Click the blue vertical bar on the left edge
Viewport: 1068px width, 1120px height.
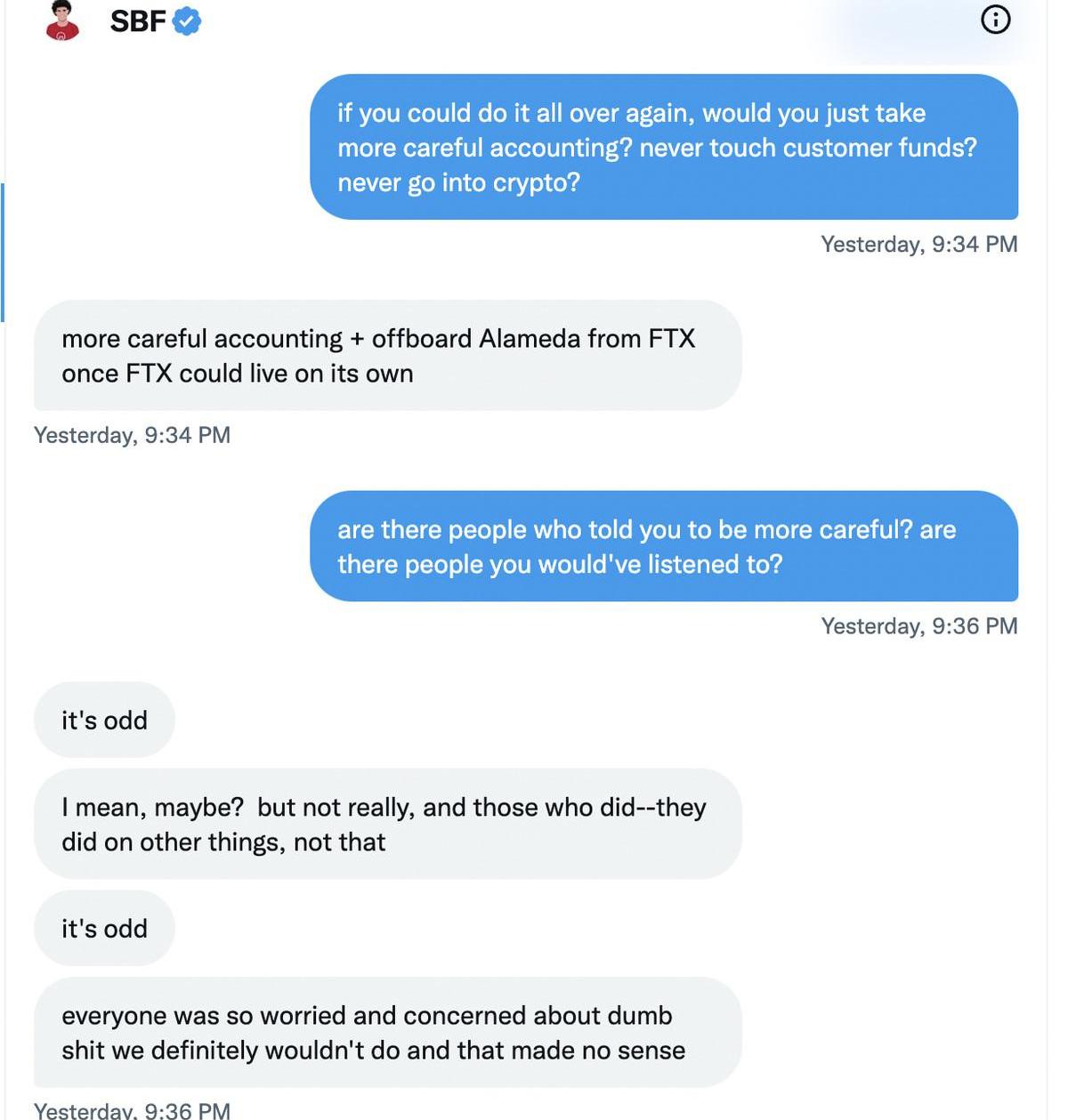pyautogui.click(x=3, y=252)
